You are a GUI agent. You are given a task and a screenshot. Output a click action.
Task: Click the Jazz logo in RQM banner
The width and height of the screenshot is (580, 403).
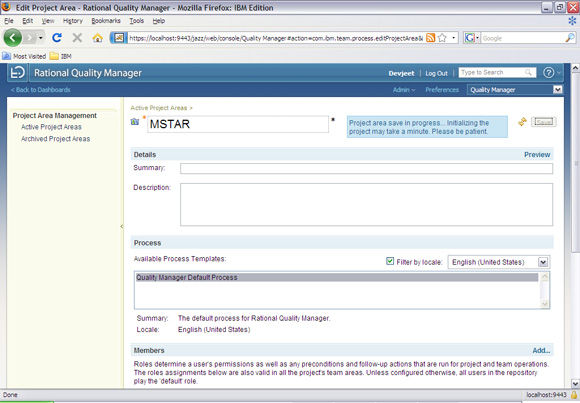tap(17, 73)
